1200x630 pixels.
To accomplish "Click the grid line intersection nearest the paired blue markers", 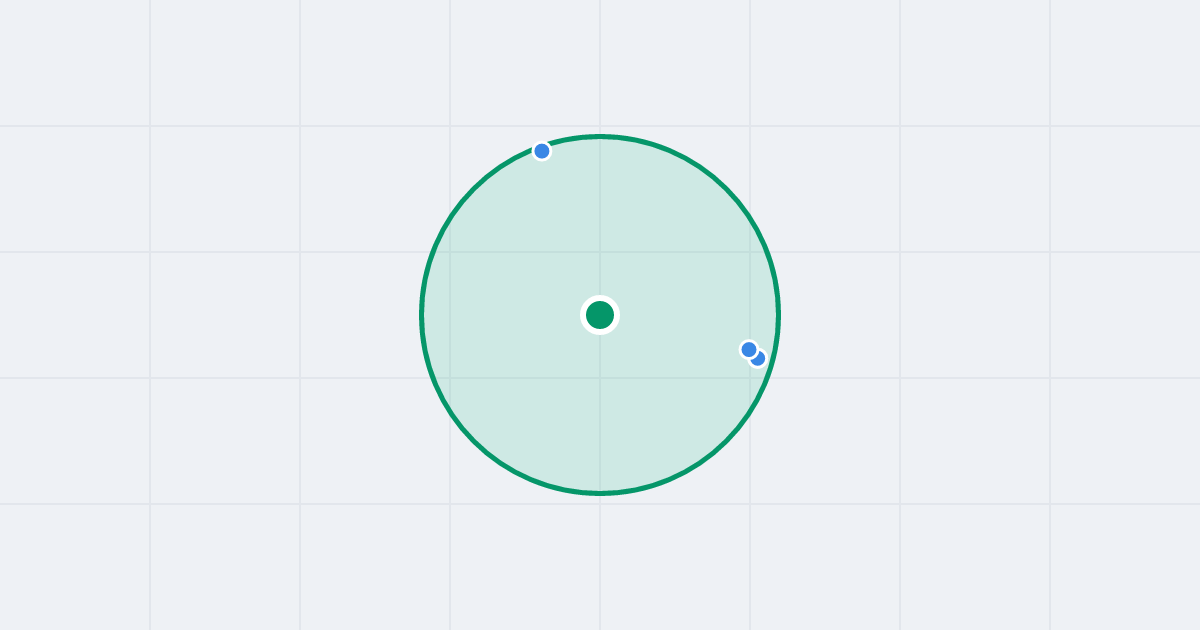I will tap(750, 378).
